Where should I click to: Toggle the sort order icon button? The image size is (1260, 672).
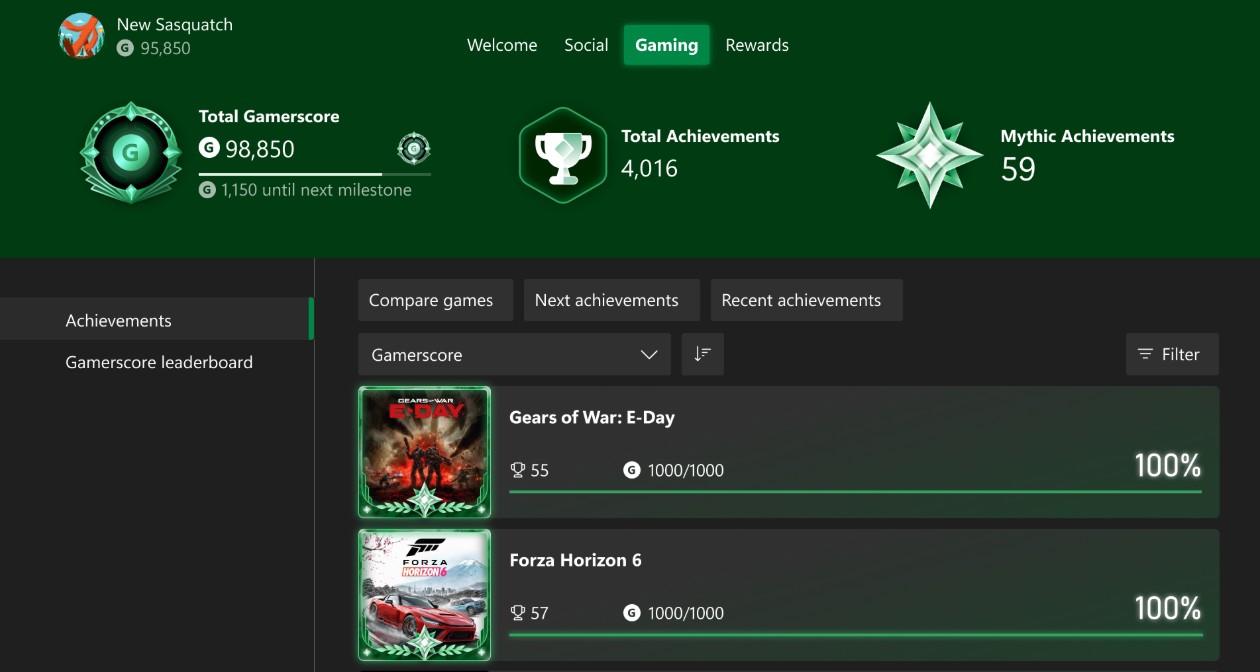703,354
